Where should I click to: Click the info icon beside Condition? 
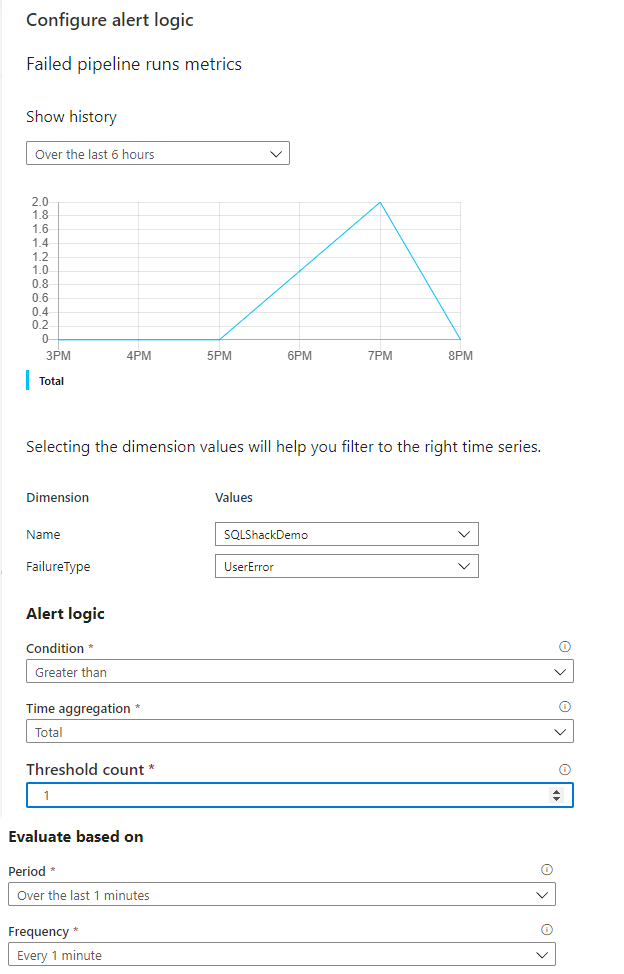(564, 647)
